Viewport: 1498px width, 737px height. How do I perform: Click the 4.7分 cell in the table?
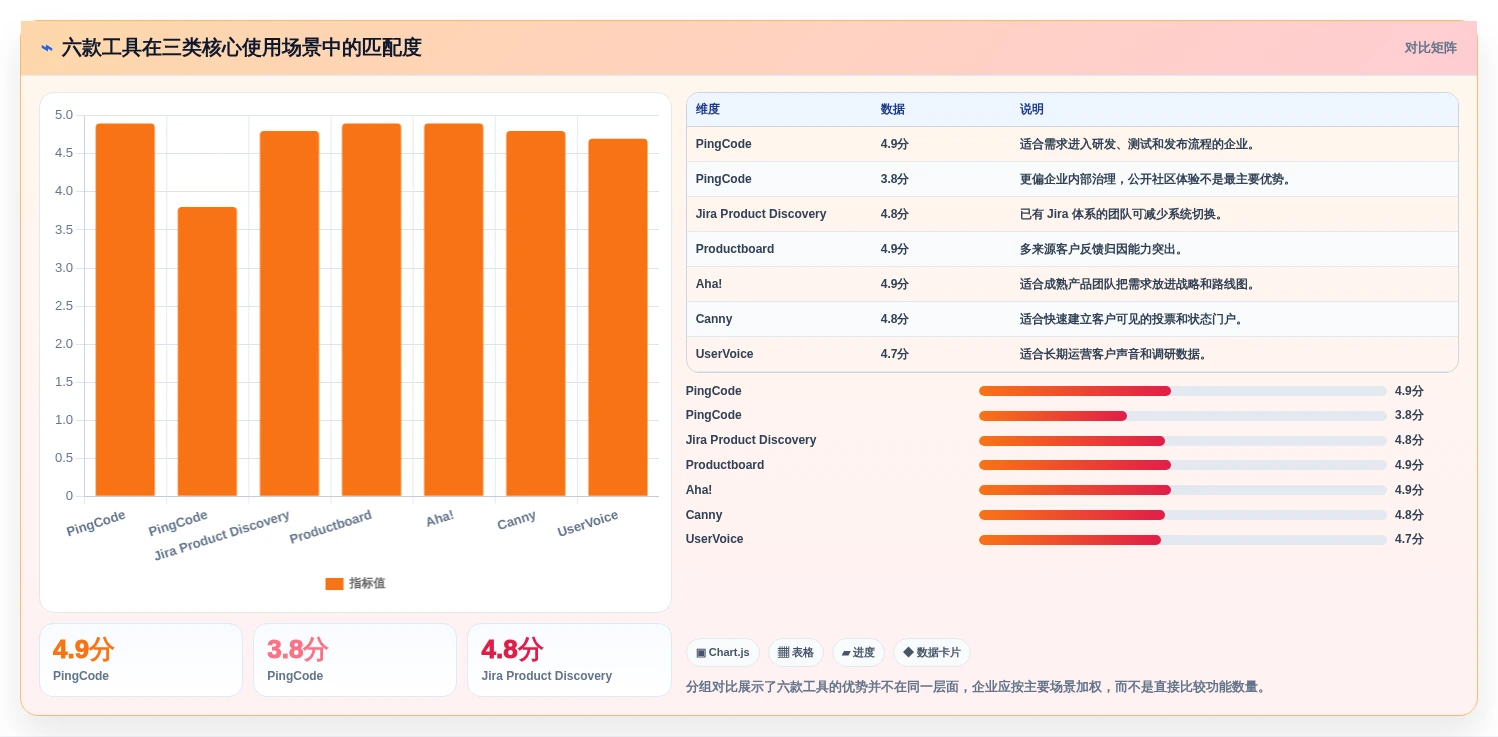pyautogui.click(x=894, y=354)
